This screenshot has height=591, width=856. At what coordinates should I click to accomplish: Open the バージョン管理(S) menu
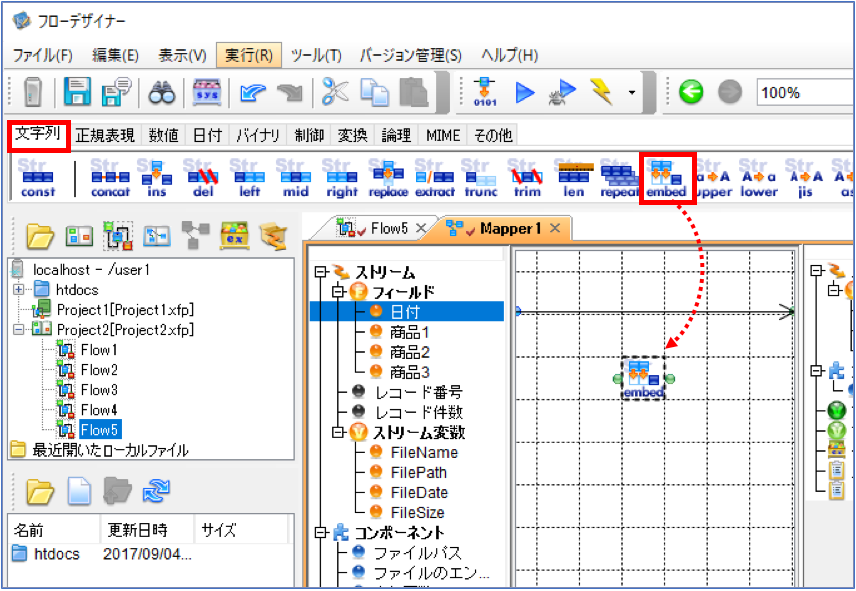click(411, 55)
